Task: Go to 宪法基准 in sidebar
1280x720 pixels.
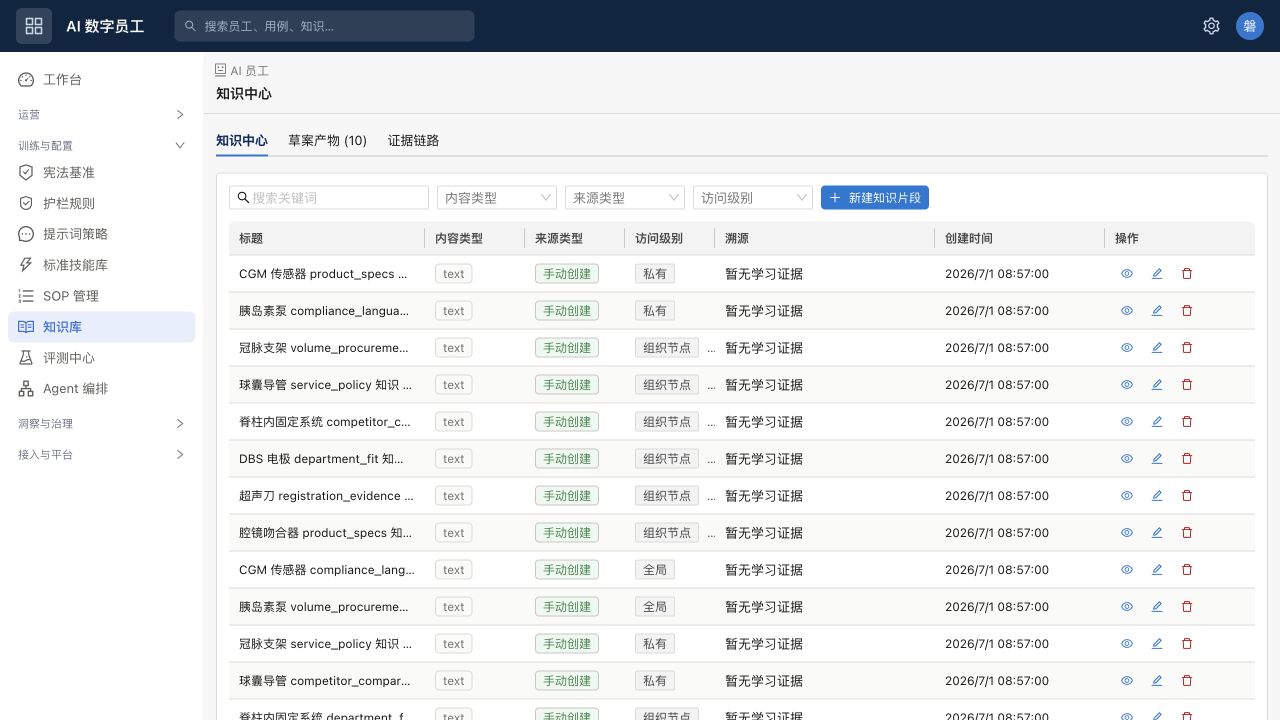Action: (x=101, y=172)
